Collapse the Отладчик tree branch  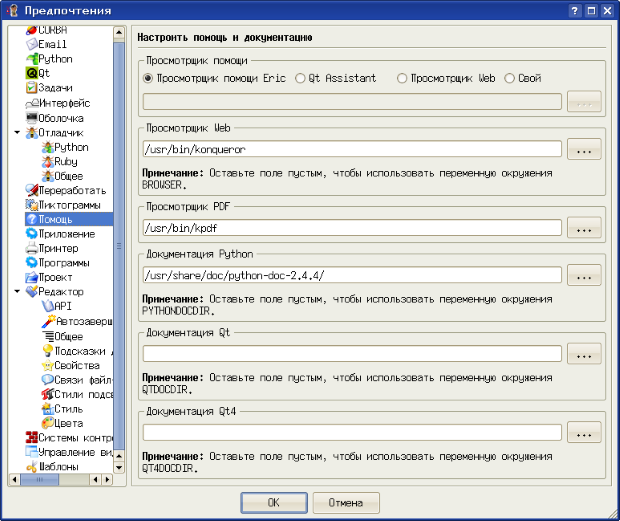[x=17, y=132]
